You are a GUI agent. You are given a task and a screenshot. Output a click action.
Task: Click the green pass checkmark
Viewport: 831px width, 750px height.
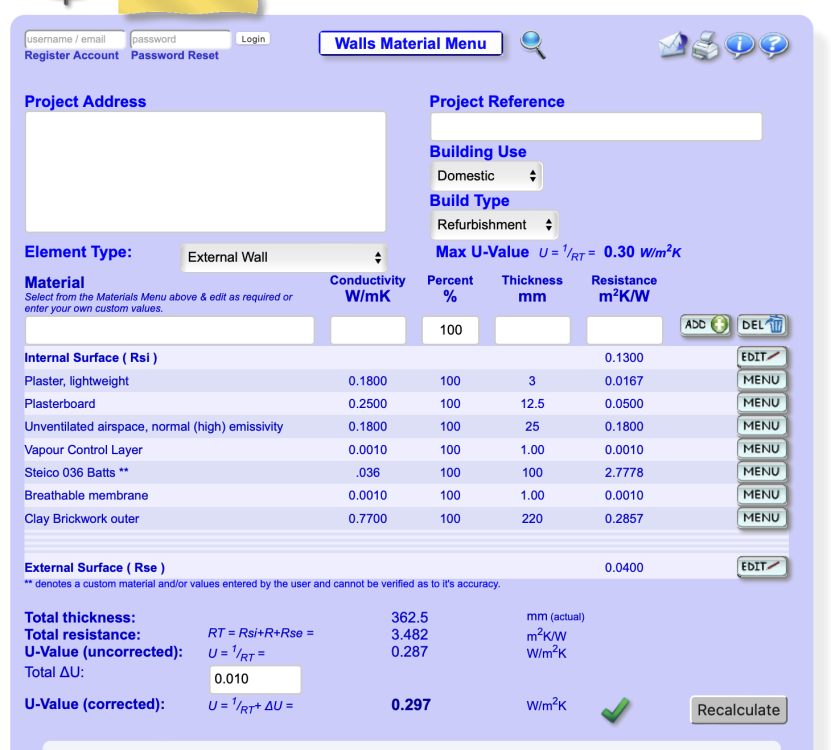(615, 710)
